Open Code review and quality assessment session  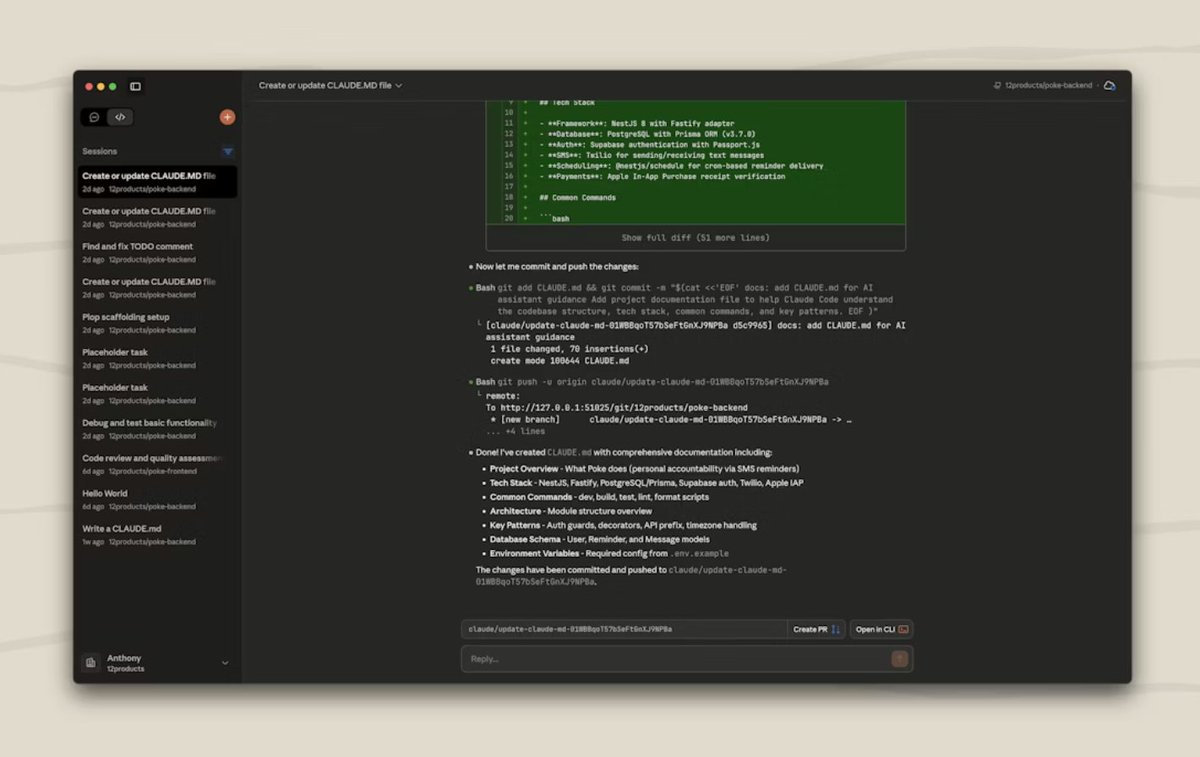(157, 464)
